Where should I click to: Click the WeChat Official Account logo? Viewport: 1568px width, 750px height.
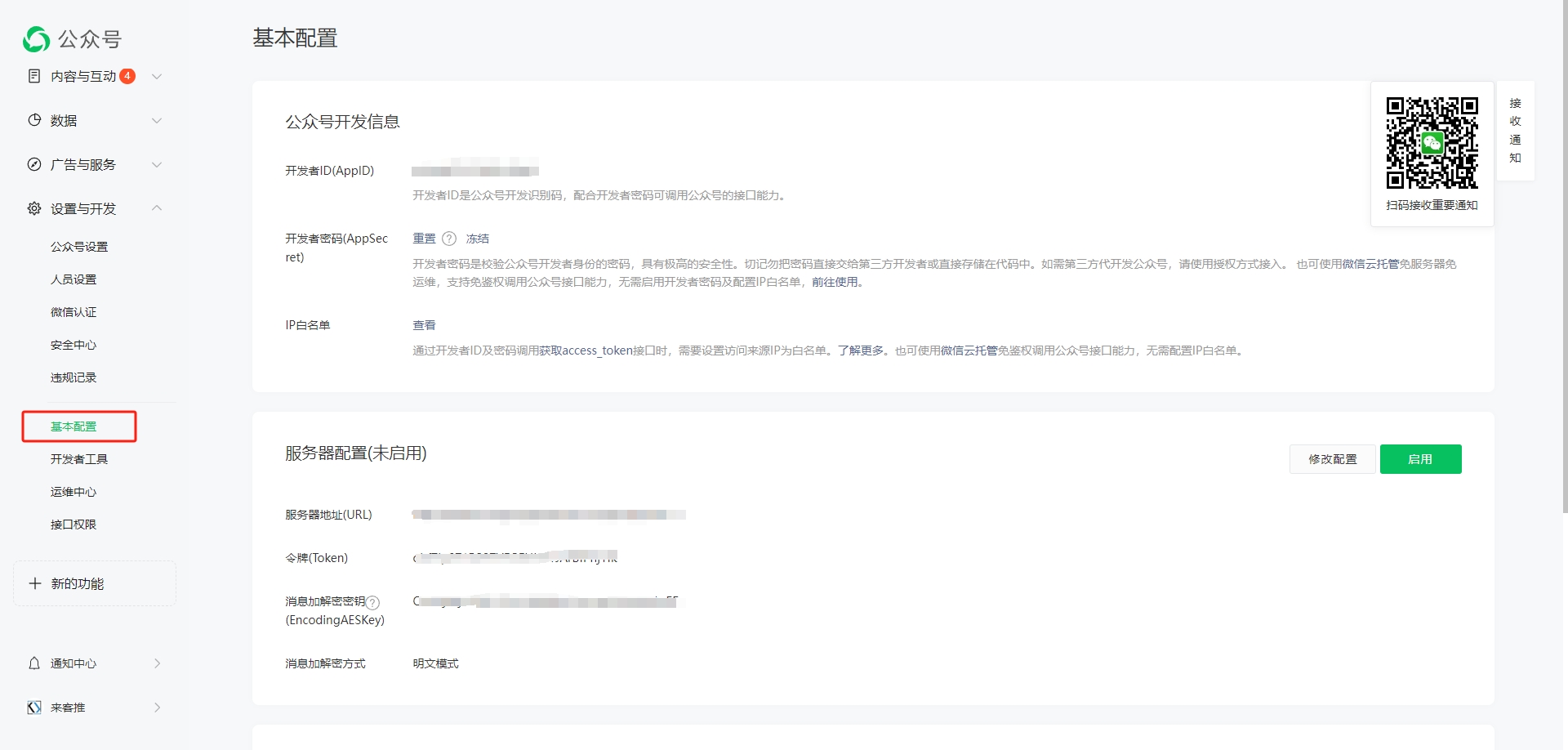coord(37,39)
